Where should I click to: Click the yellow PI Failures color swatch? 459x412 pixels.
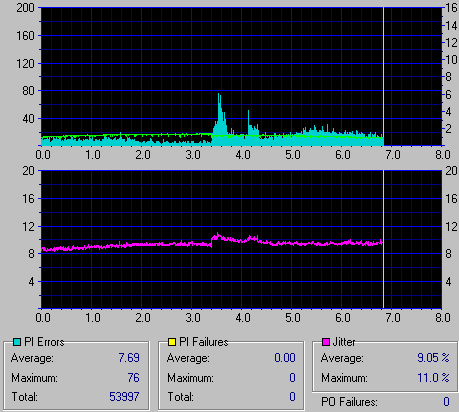[x=172, y=342]
